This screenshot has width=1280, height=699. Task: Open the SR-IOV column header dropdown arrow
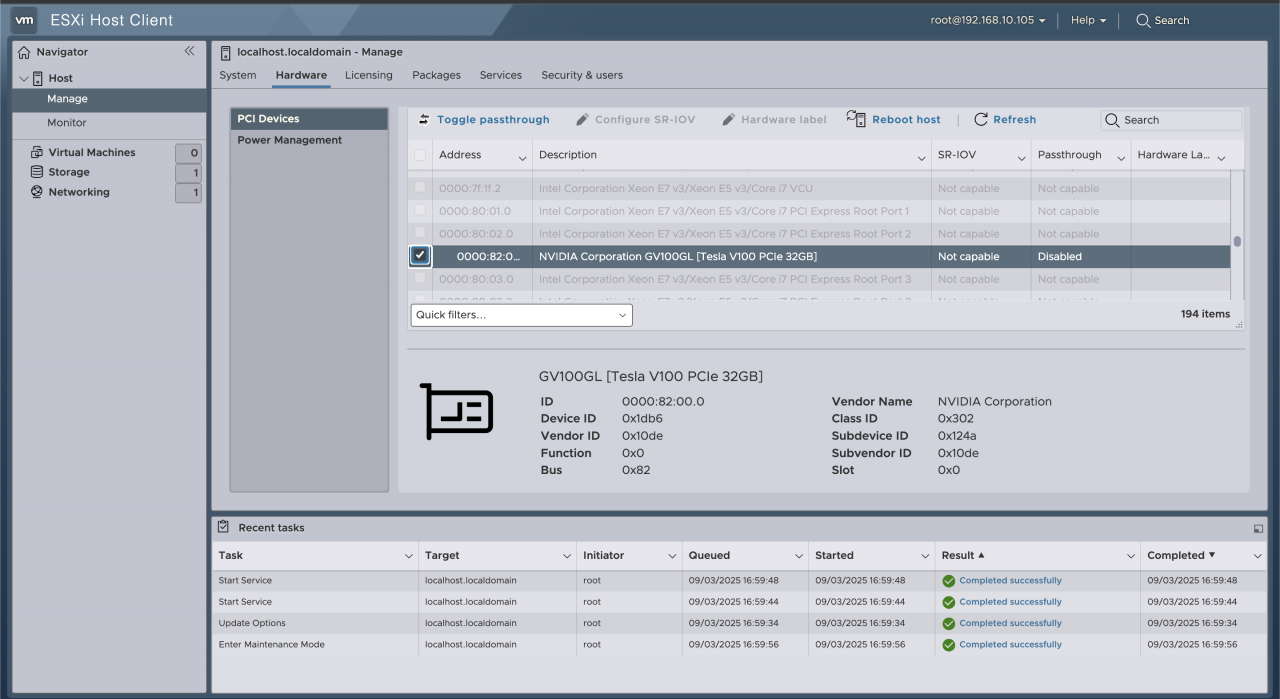click(x=1021, y=159)
